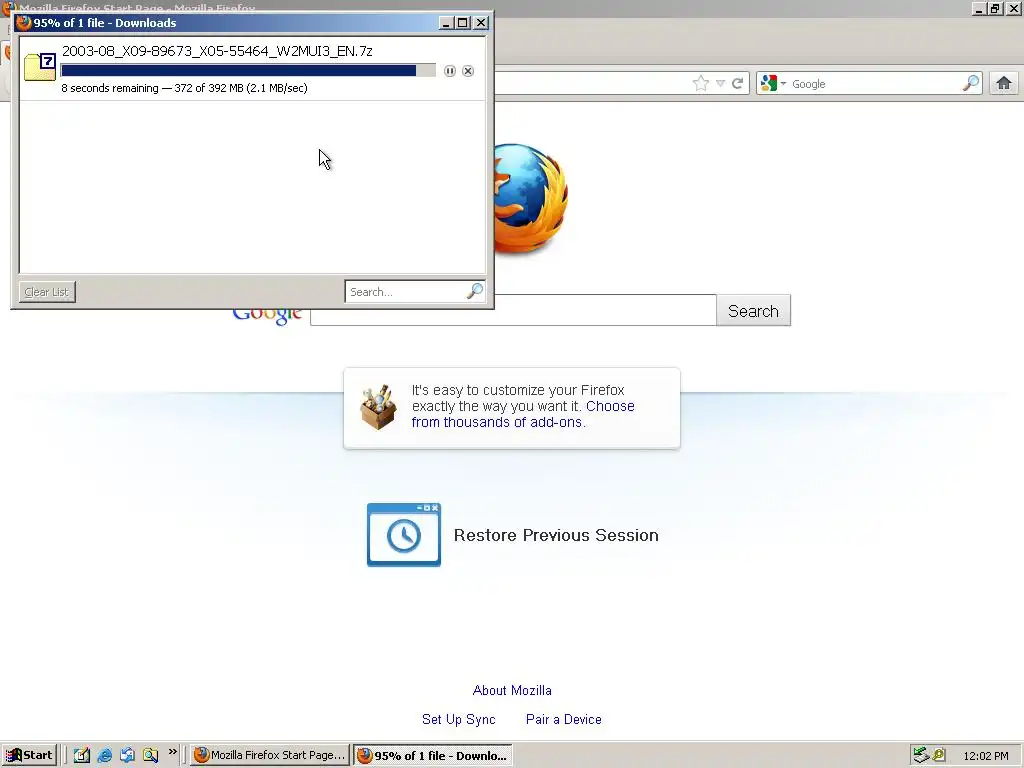
Task: Go to the Firefox home page
Action: 1004,84
